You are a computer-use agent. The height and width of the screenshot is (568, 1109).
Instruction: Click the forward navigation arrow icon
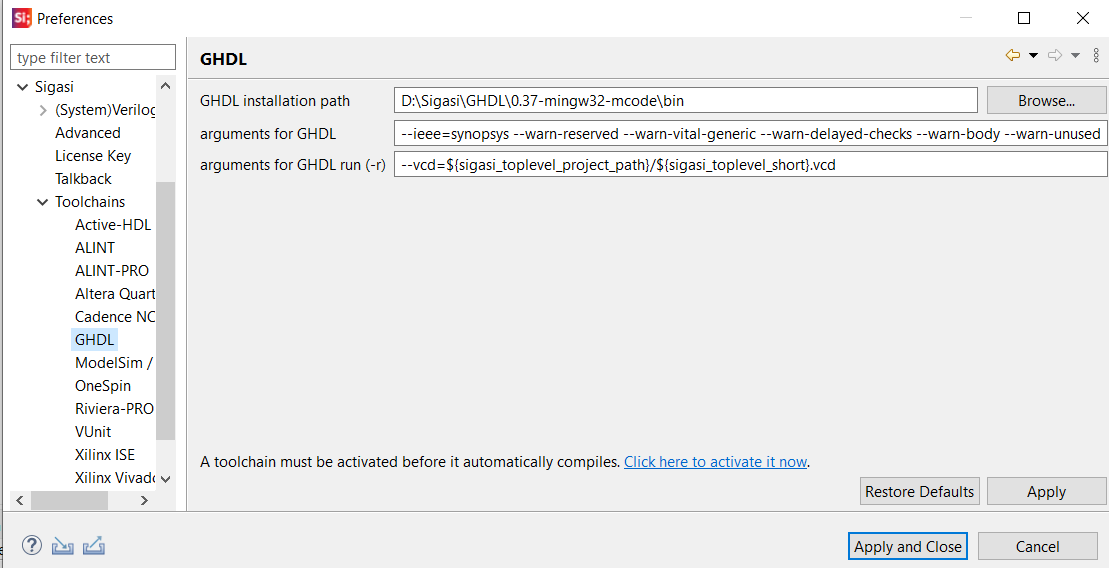tap(1055, 55)
